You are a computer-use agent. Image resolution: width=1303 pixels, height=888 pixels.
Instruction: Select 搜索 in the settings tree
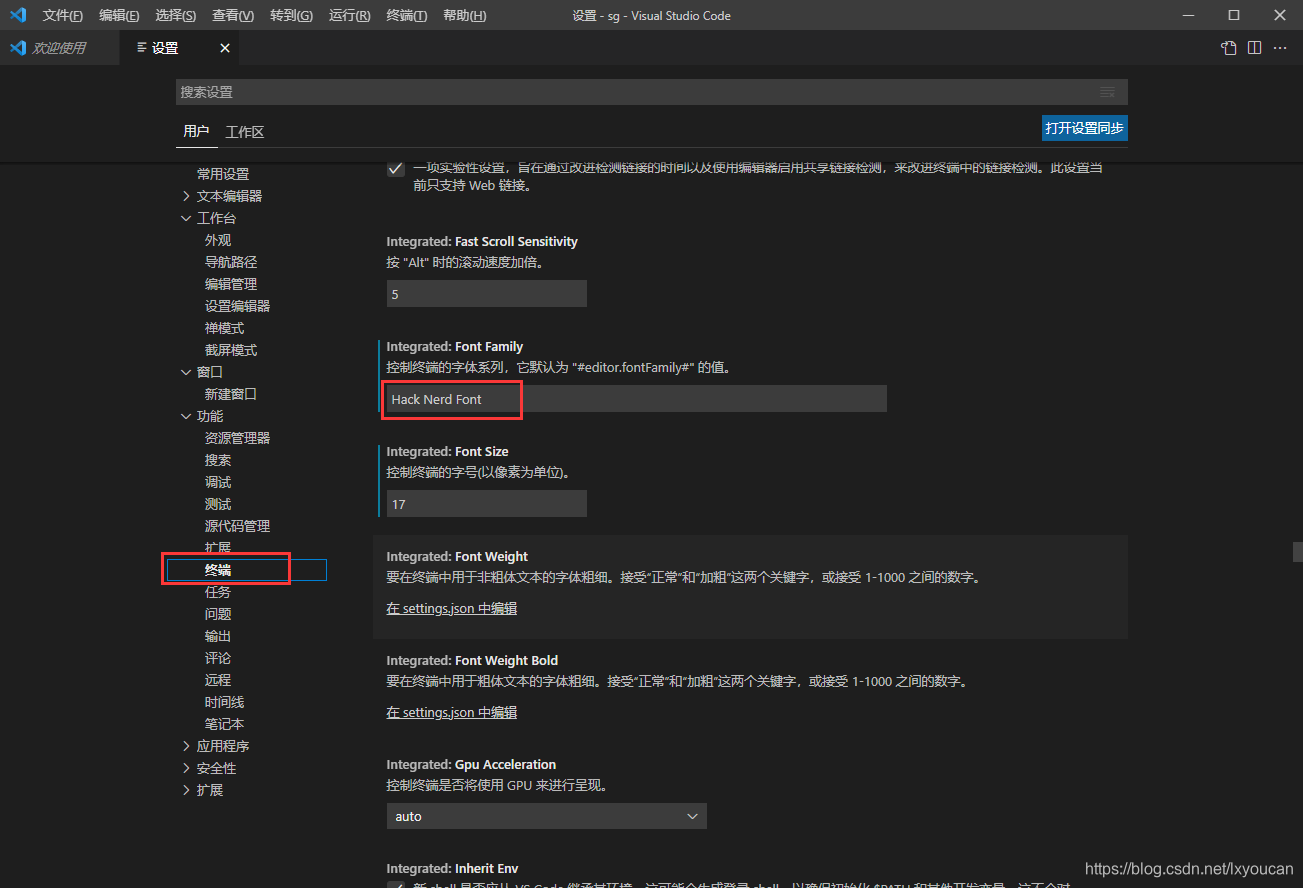[218, 460]
